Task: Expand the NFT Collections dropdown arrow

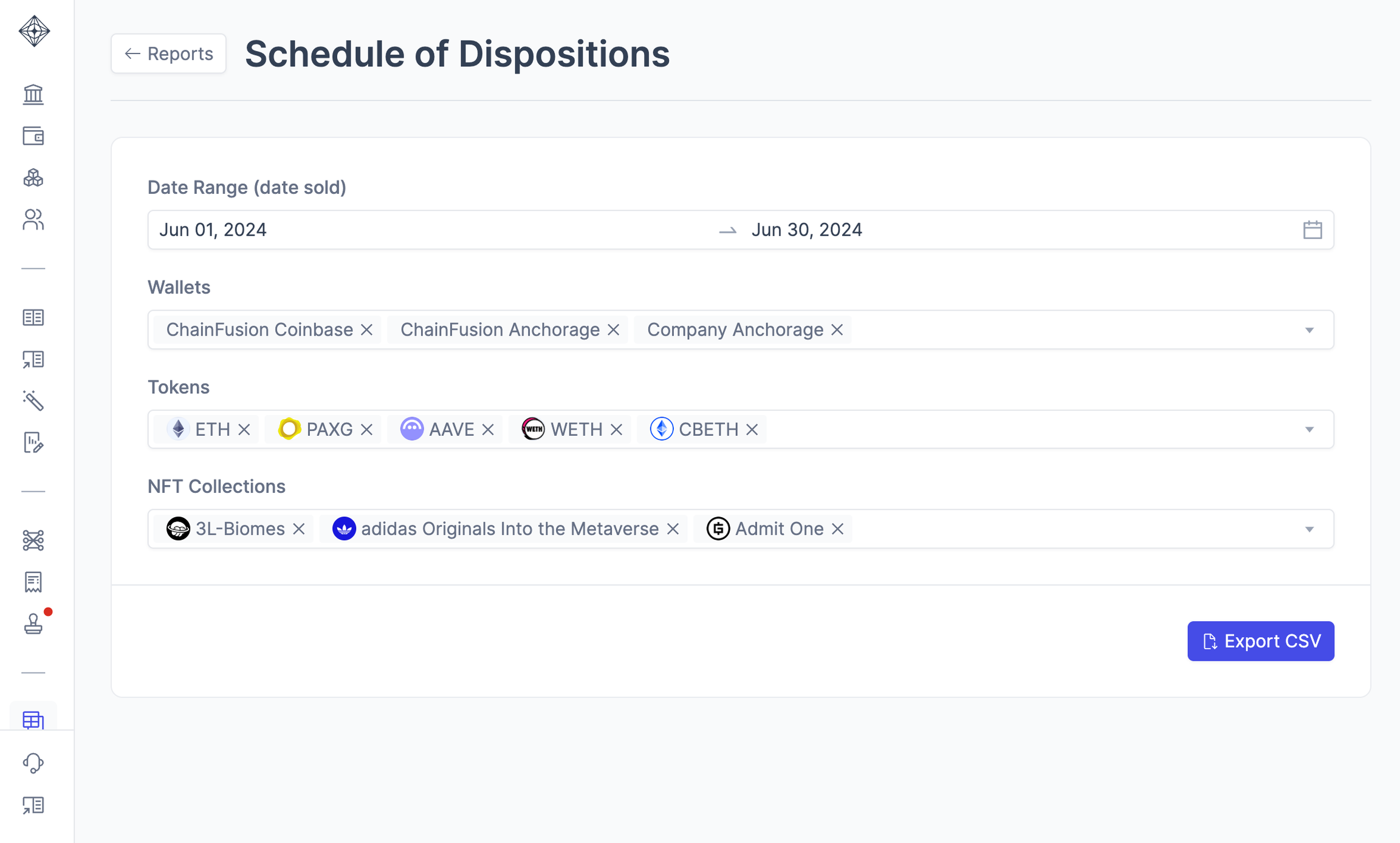Action: (x=1309, y=529)
